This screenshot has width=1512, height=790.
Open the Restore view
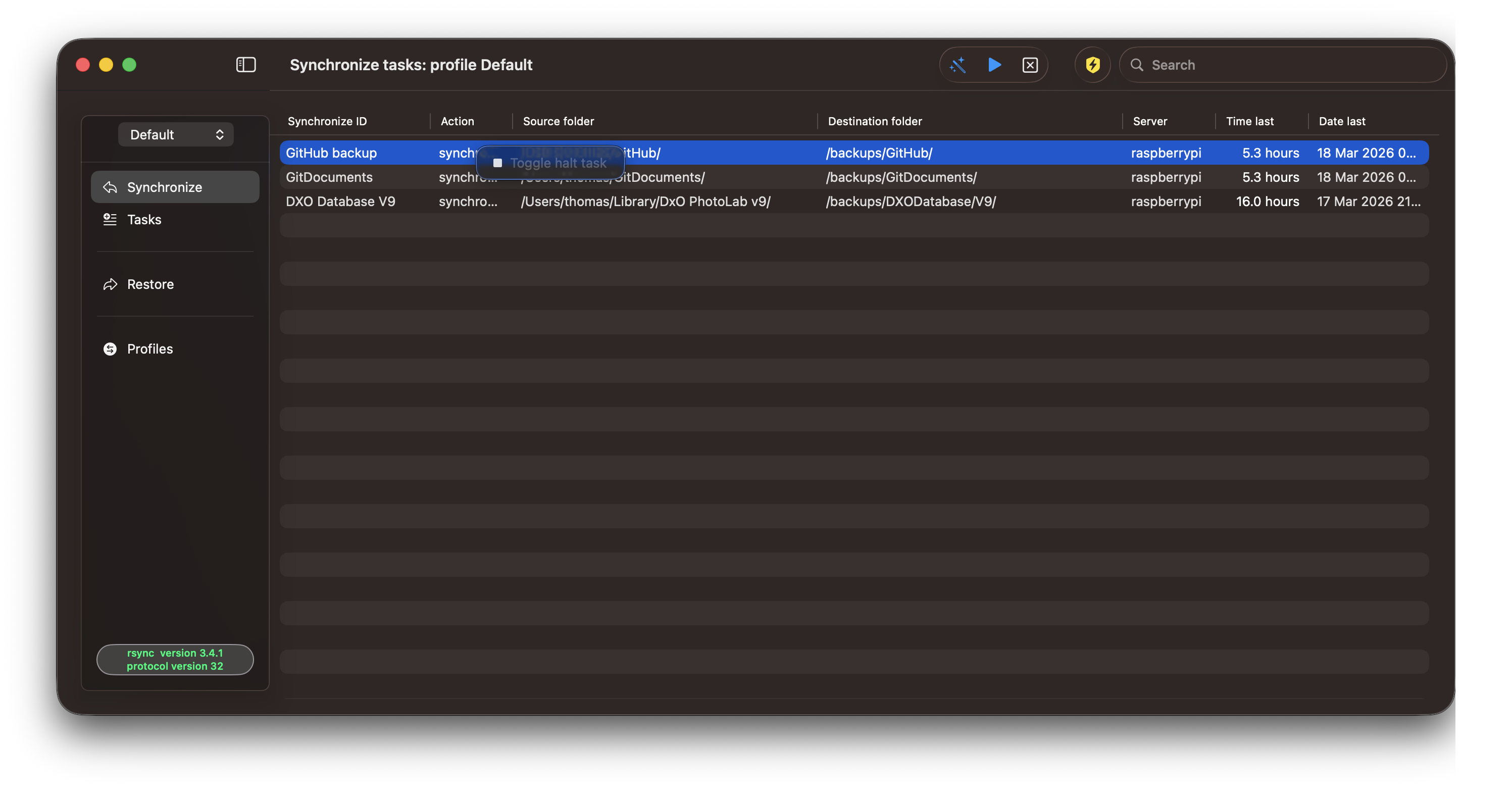coord(150,284)
